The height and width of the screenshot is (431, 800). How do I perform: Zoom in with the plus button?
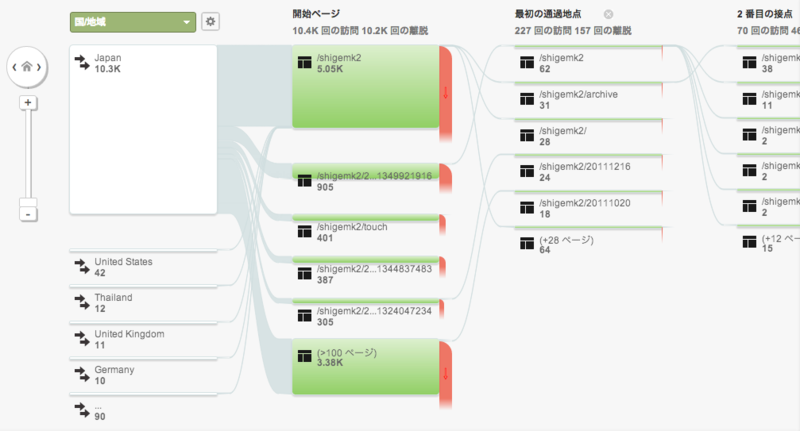point(28,103)
